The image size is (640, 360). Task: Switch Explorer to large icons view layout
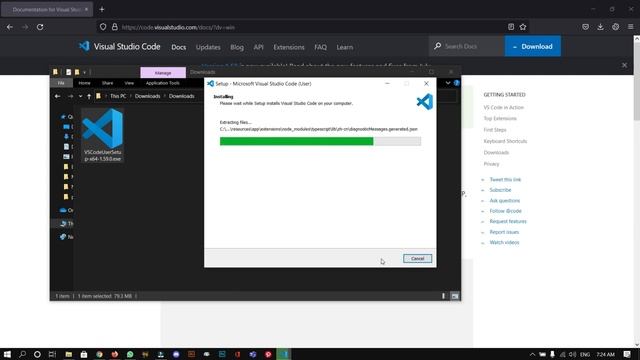click(455, 296)
